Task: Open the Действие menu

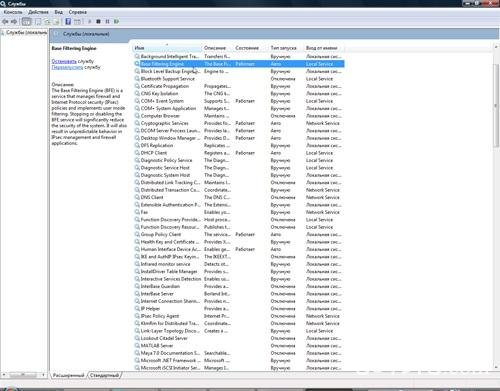Action: coord(38,12)
